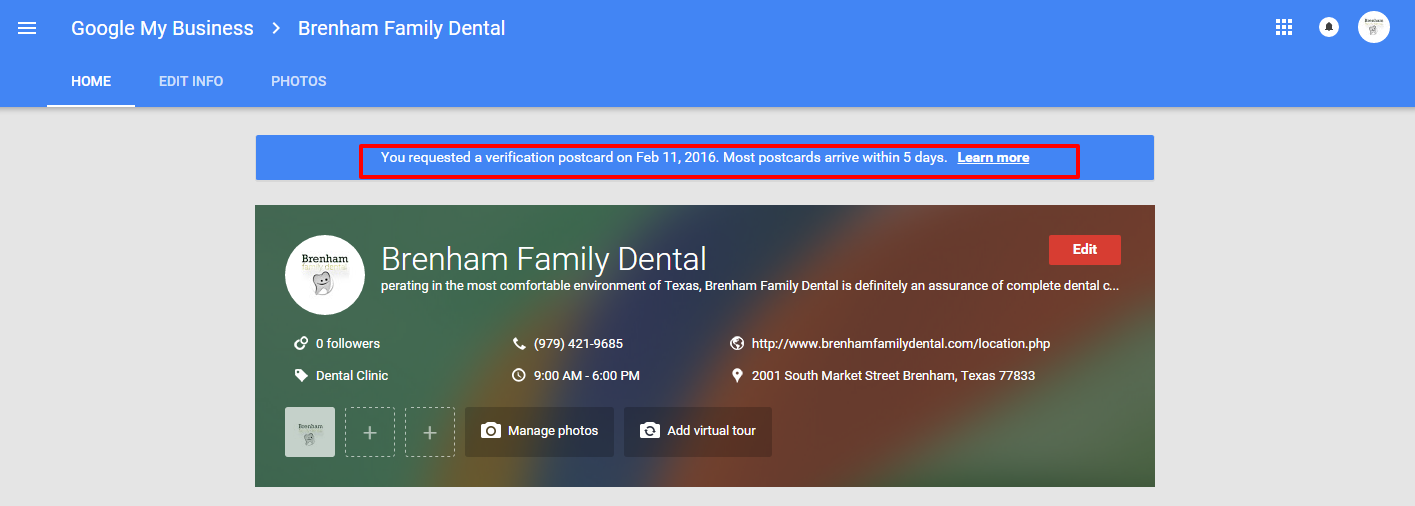Click the followers link icon
Viewport: 1415px width, 506px height.
pos(300,343)
